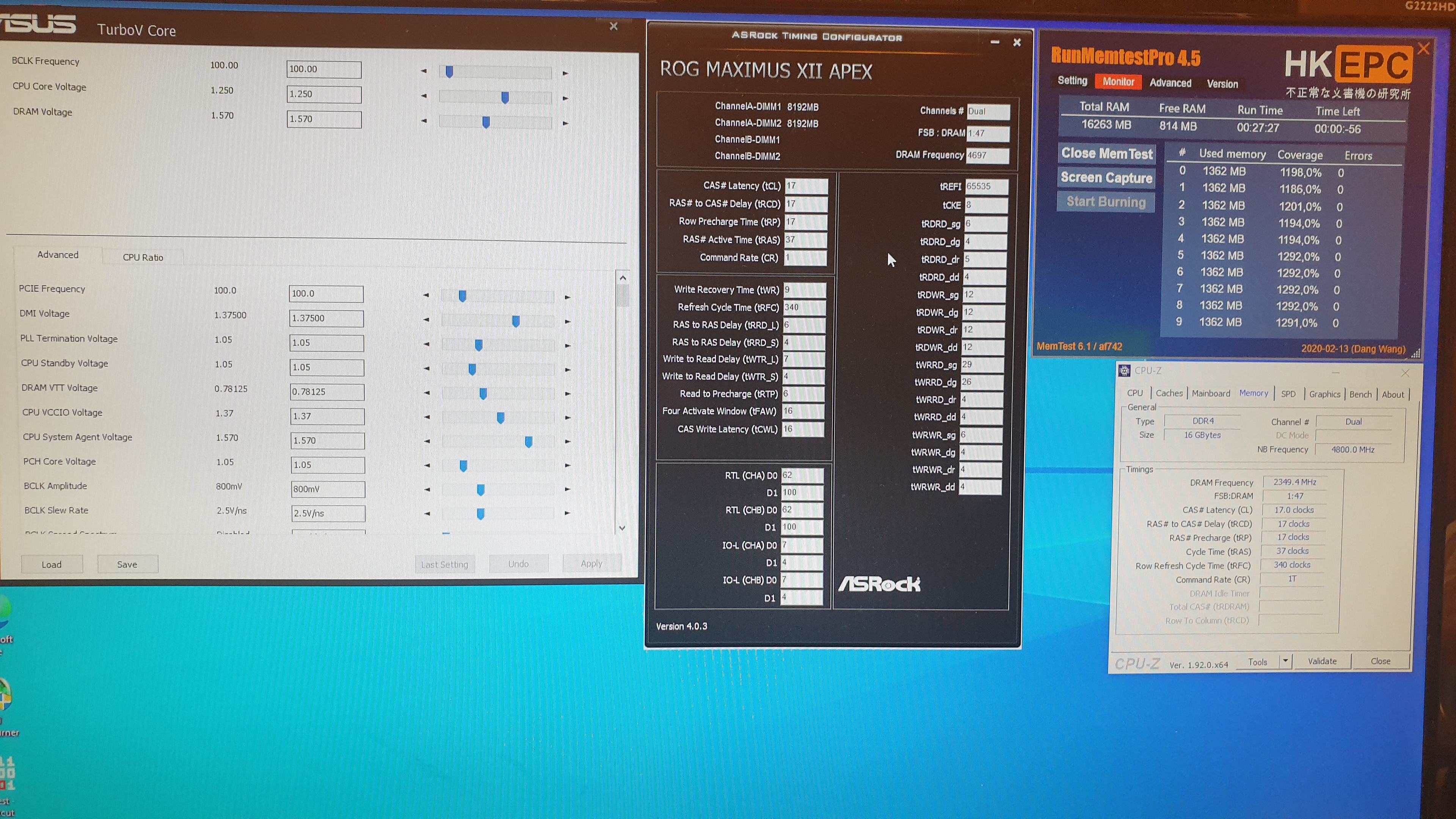Open the Caches tab in CPU-Z

pos(1169,394)
